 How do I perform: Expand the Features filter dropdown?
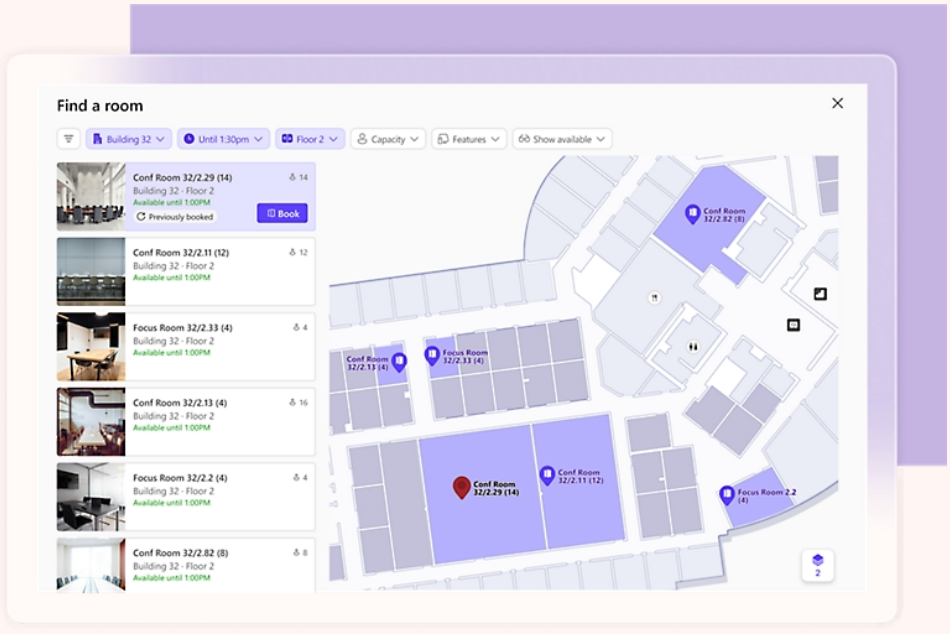pyautogui.click(x=469, y=139)
